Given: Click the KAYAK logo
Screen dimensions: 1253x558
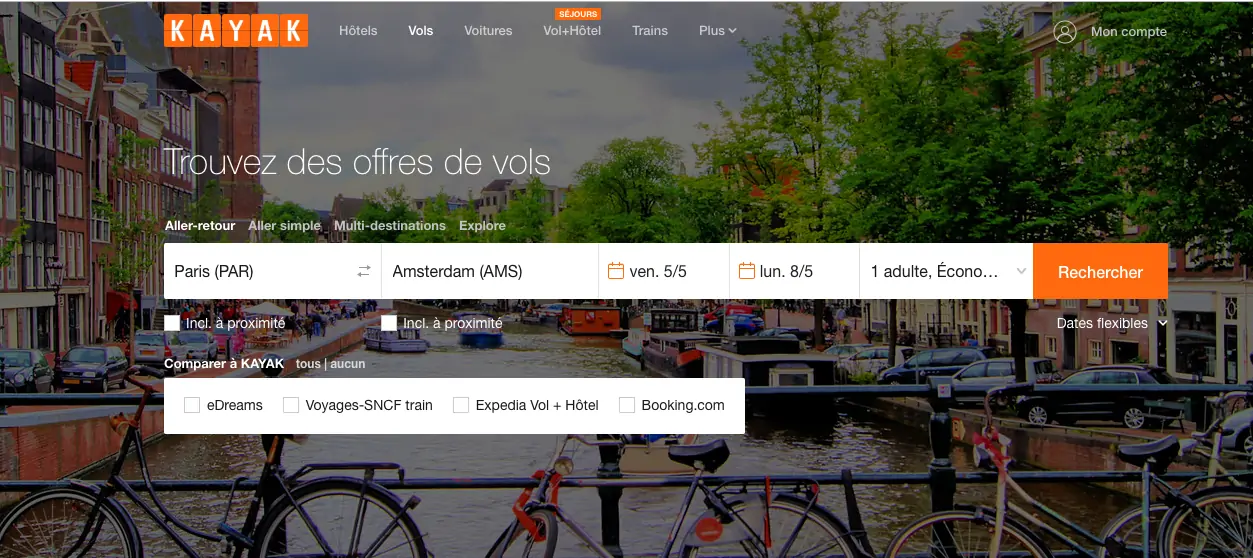Looking at the screenshot, I should [236, 30].
